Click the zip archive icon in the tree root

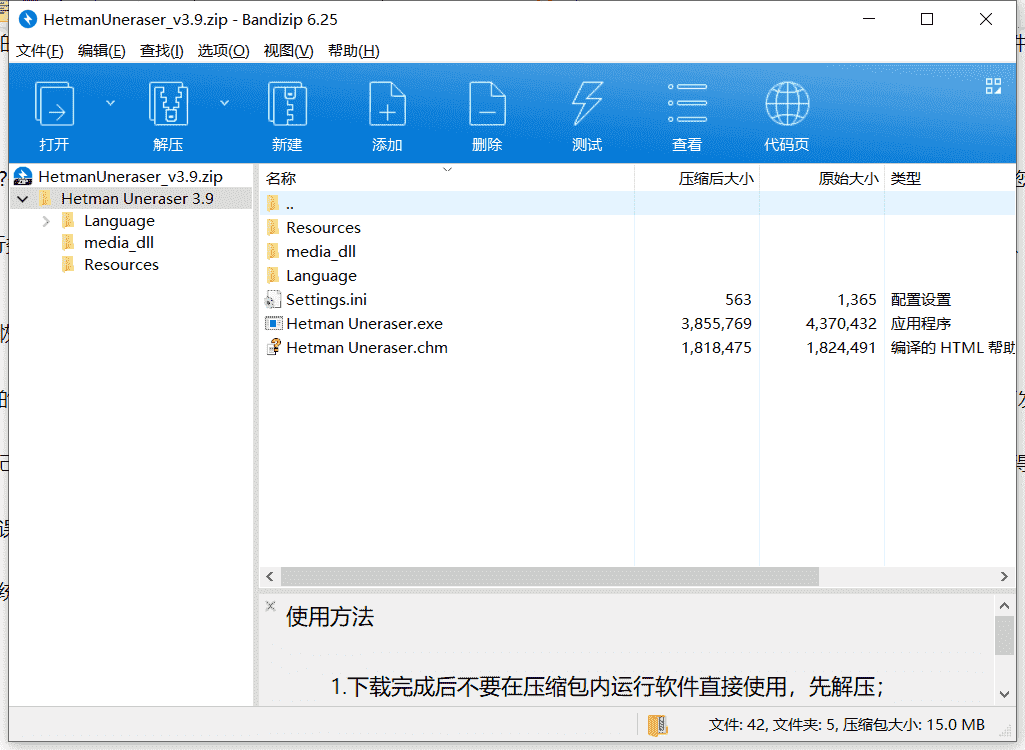[23, 177]
